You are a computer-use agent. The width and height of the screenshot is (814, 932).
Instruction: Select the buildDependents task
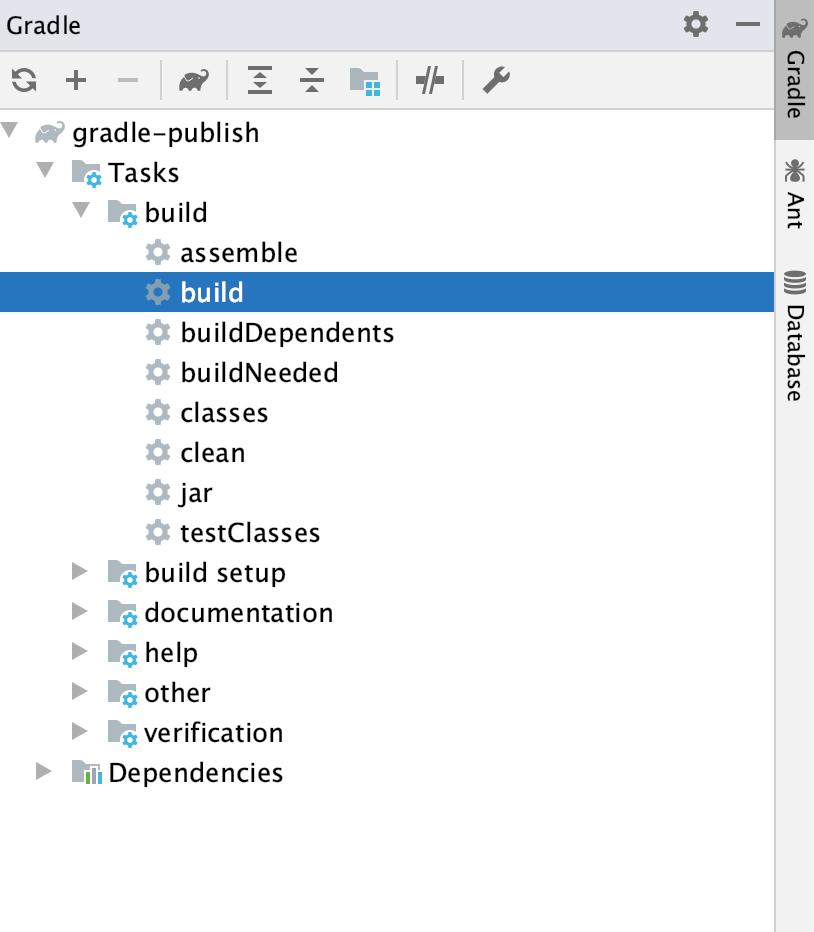[x=287, y=333]
